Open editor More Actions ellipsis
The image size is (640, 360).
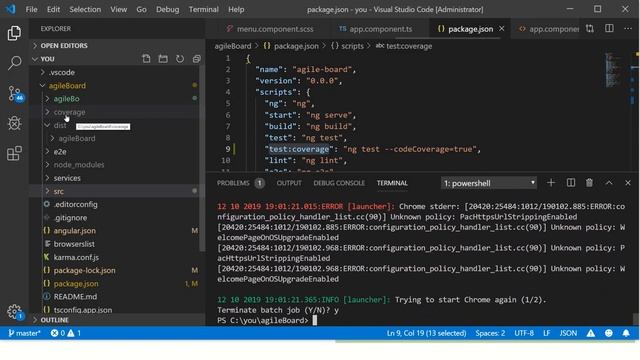pyautogui.click(x=628, y=29)
